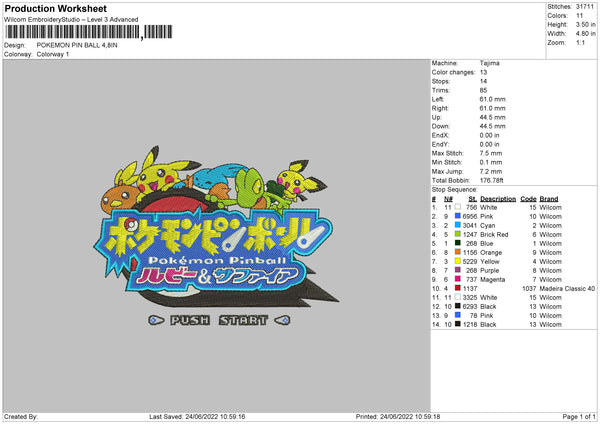Click 'Page 1 of 1' footer text
Image resolution: width=600 pixels, height=424 pixels.
(579, 416)
